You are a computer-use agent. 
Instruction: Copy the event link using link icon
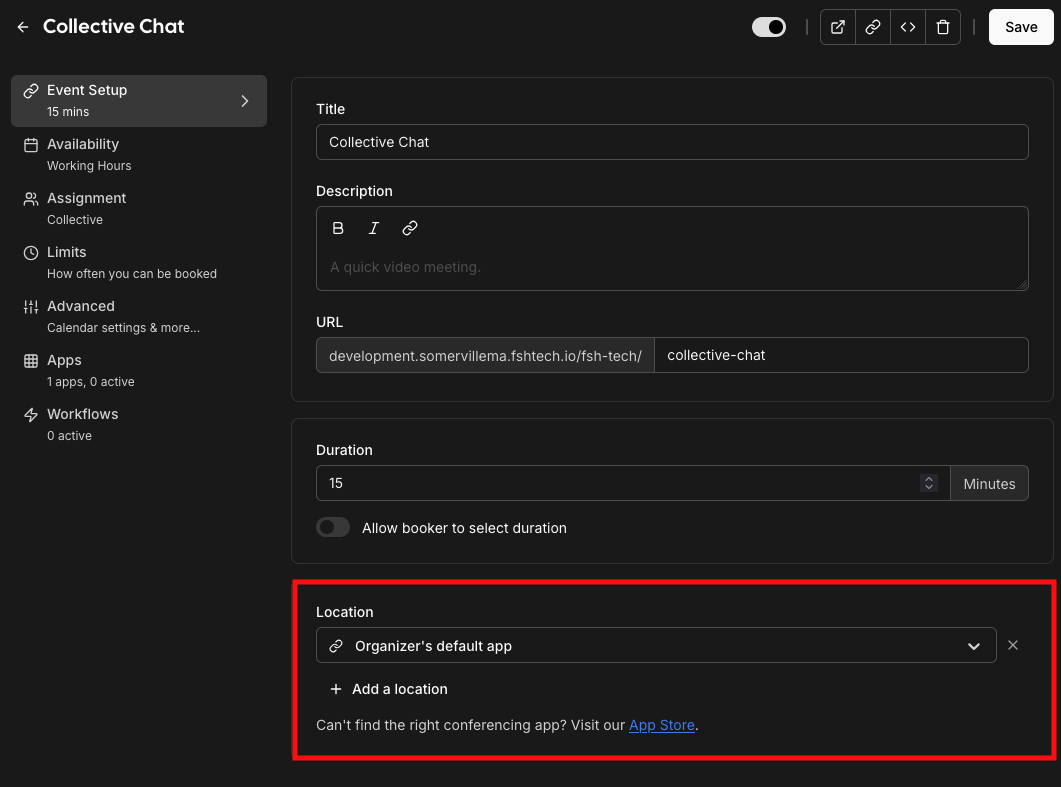(873, 27)
